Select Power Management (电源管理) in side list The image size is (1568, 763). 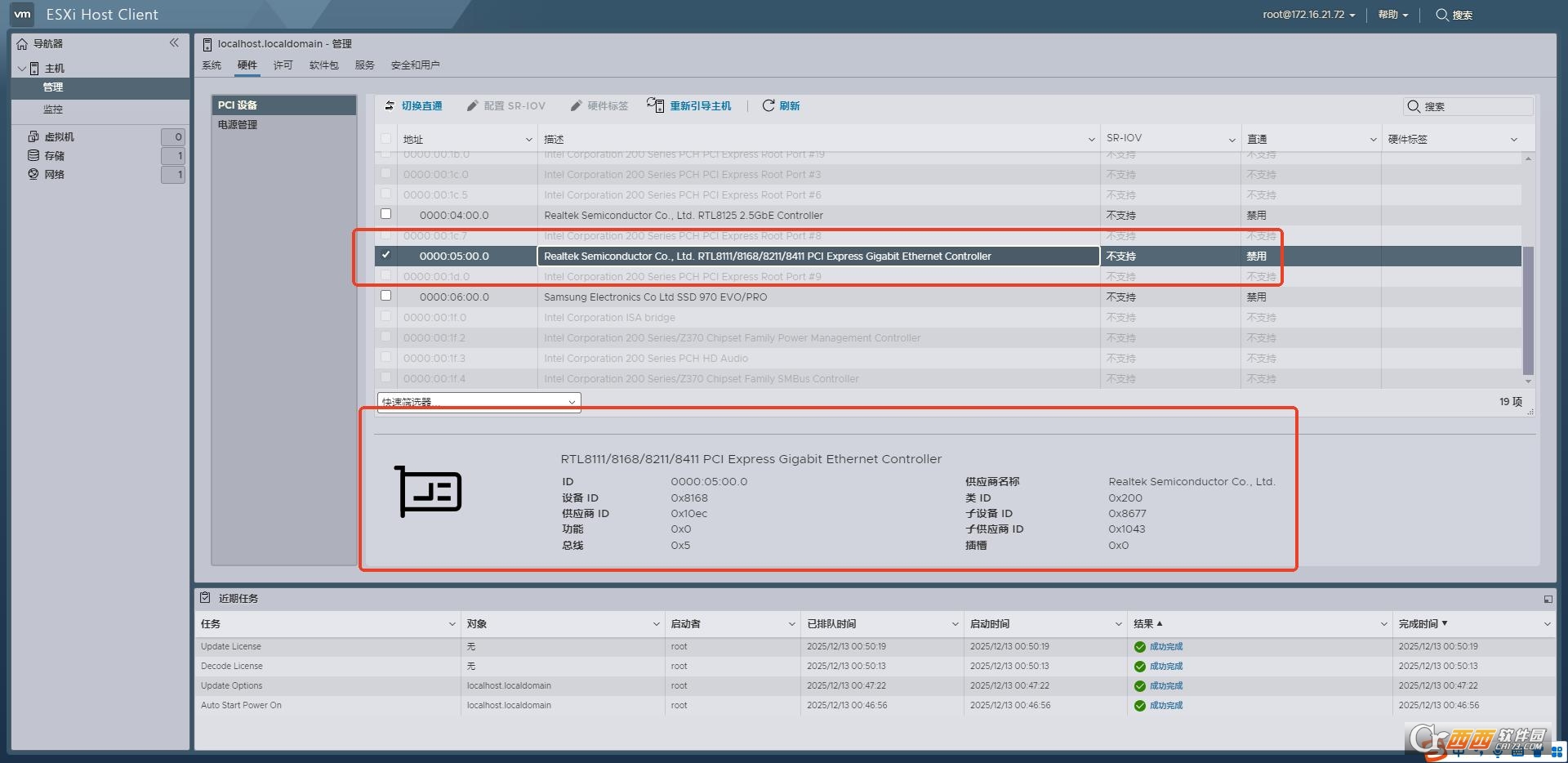pyautogui.click(x=238, y=125)
